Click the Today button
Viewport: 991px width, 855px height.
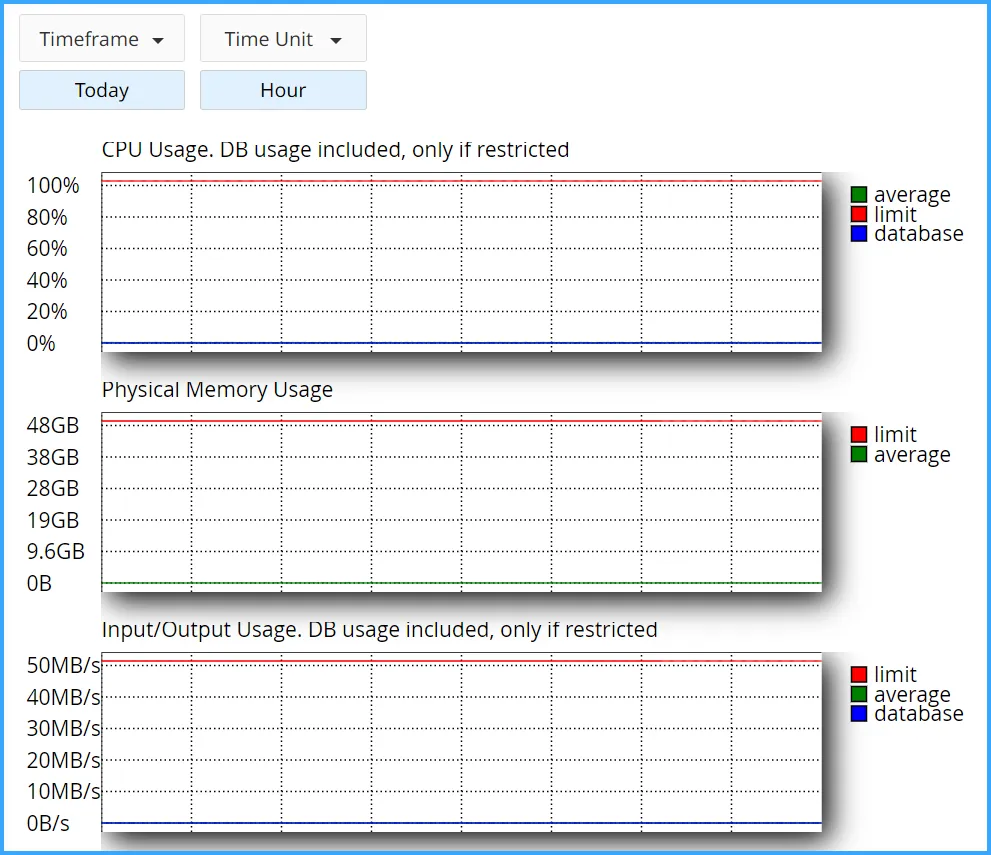click(101, 90)
